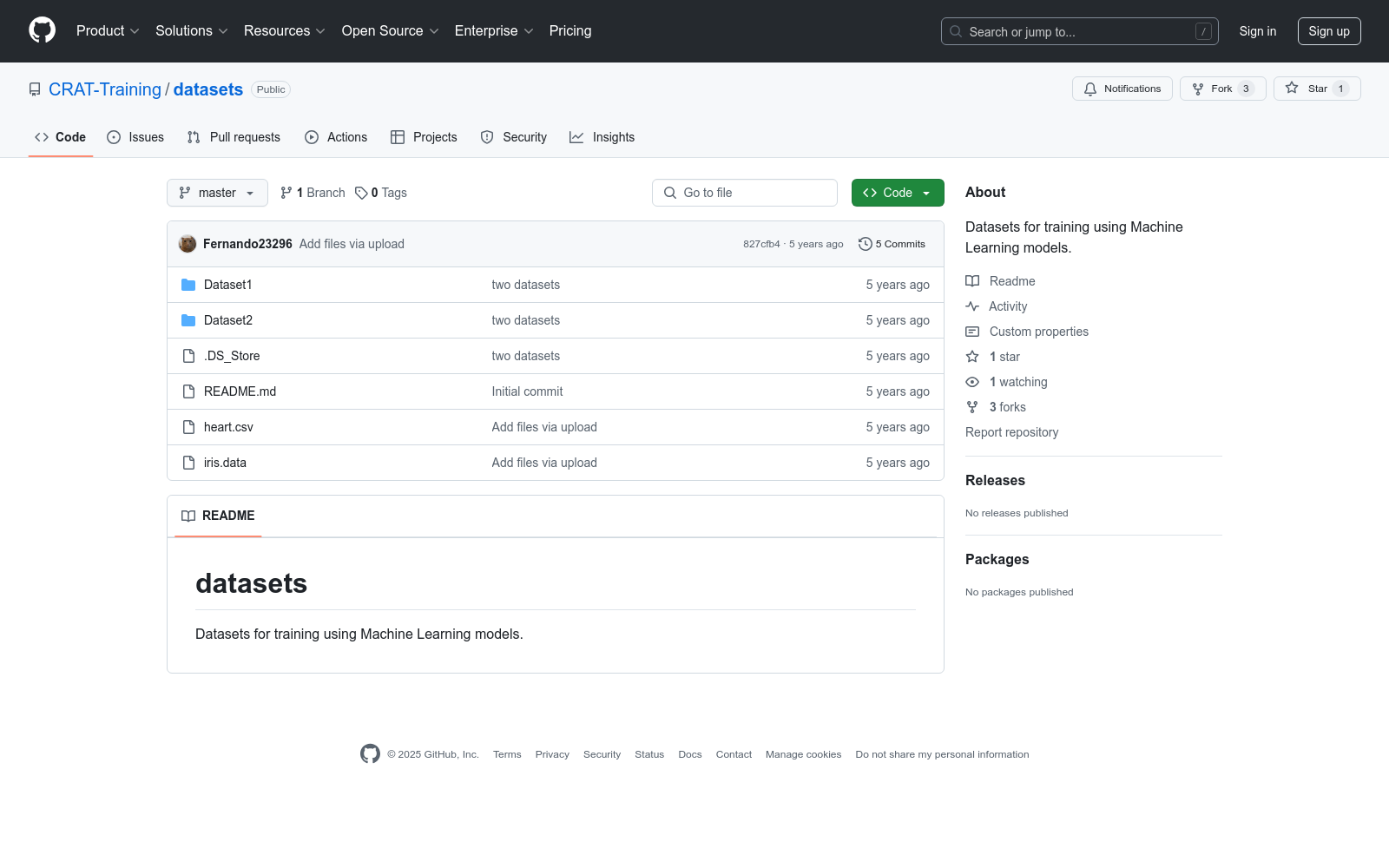Click the commit history clock icon
The width and height of the screenshot is (1389, 868).
click(865, 244)
